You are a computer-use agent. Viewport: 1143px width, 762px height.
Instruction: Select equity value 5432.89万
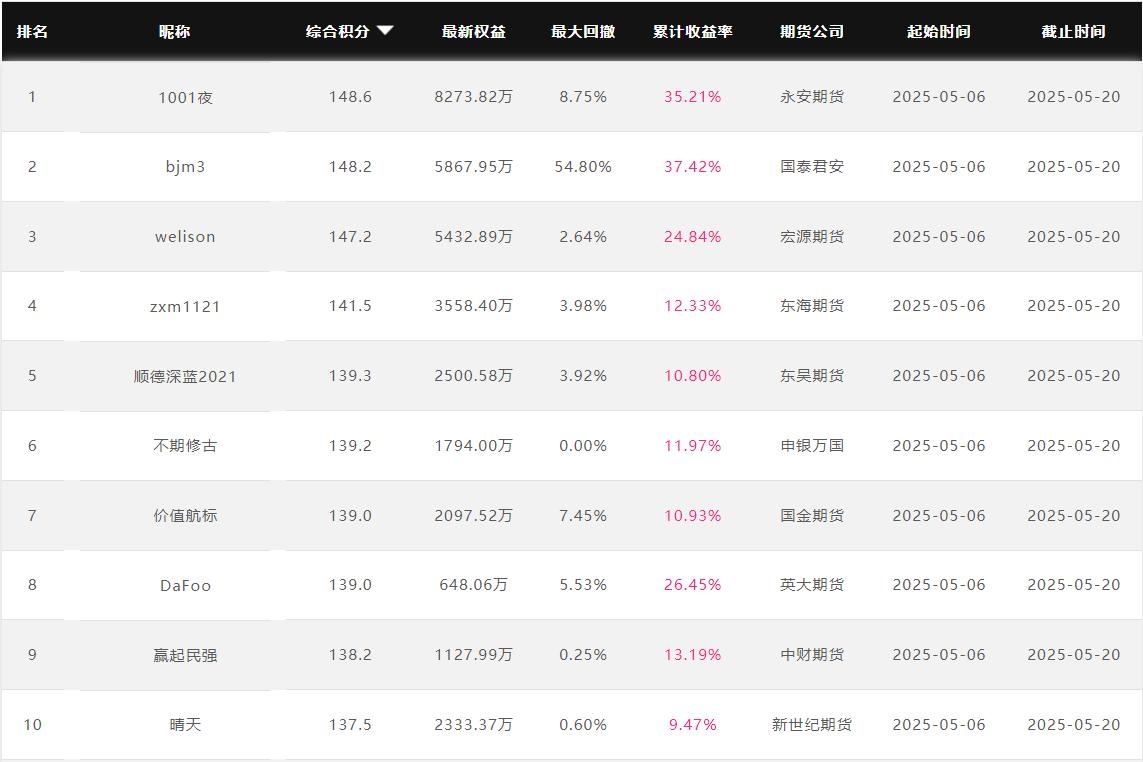point(474,237)
